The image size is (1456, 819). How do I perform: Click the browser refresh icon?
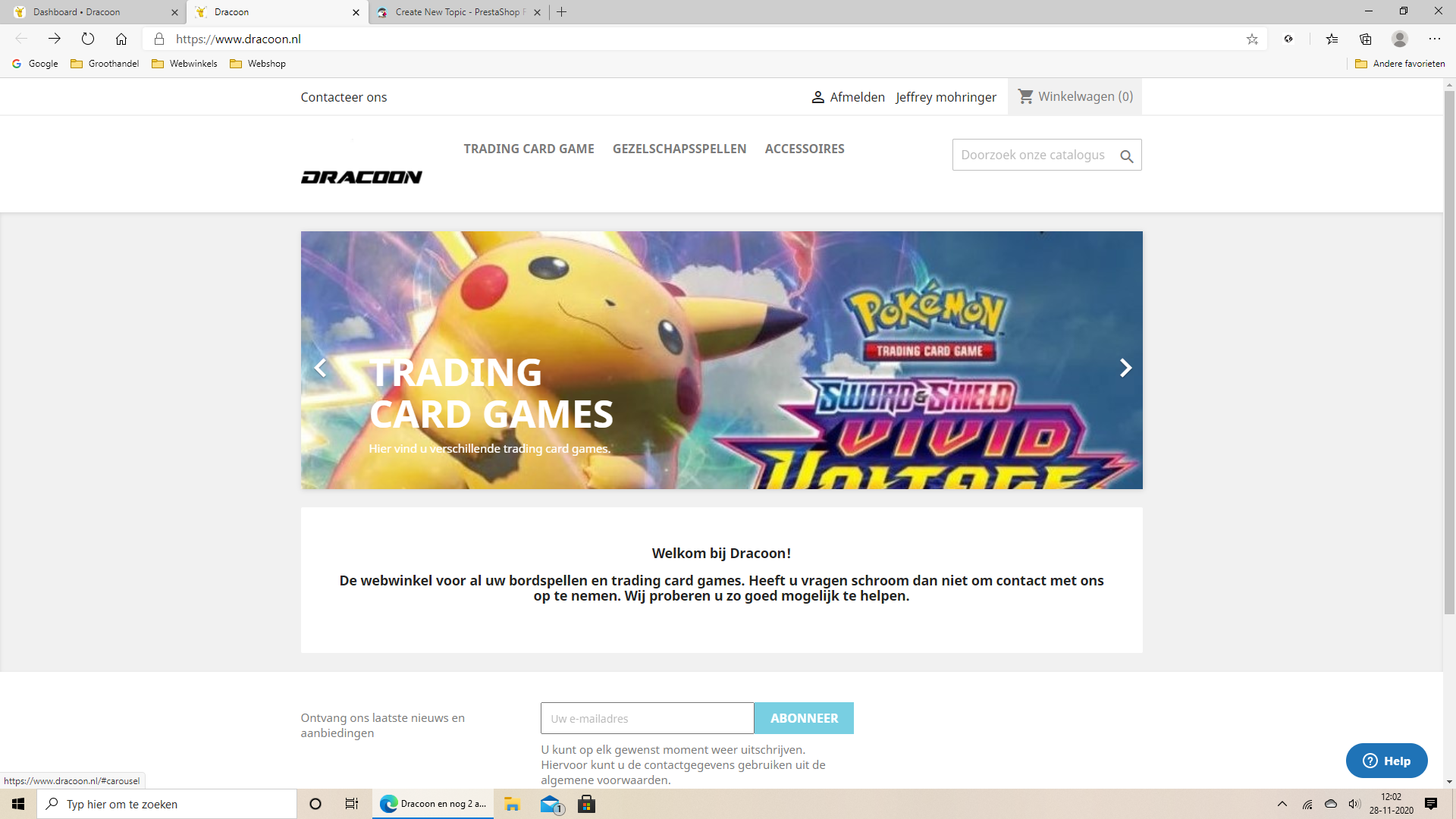(88, 39)
